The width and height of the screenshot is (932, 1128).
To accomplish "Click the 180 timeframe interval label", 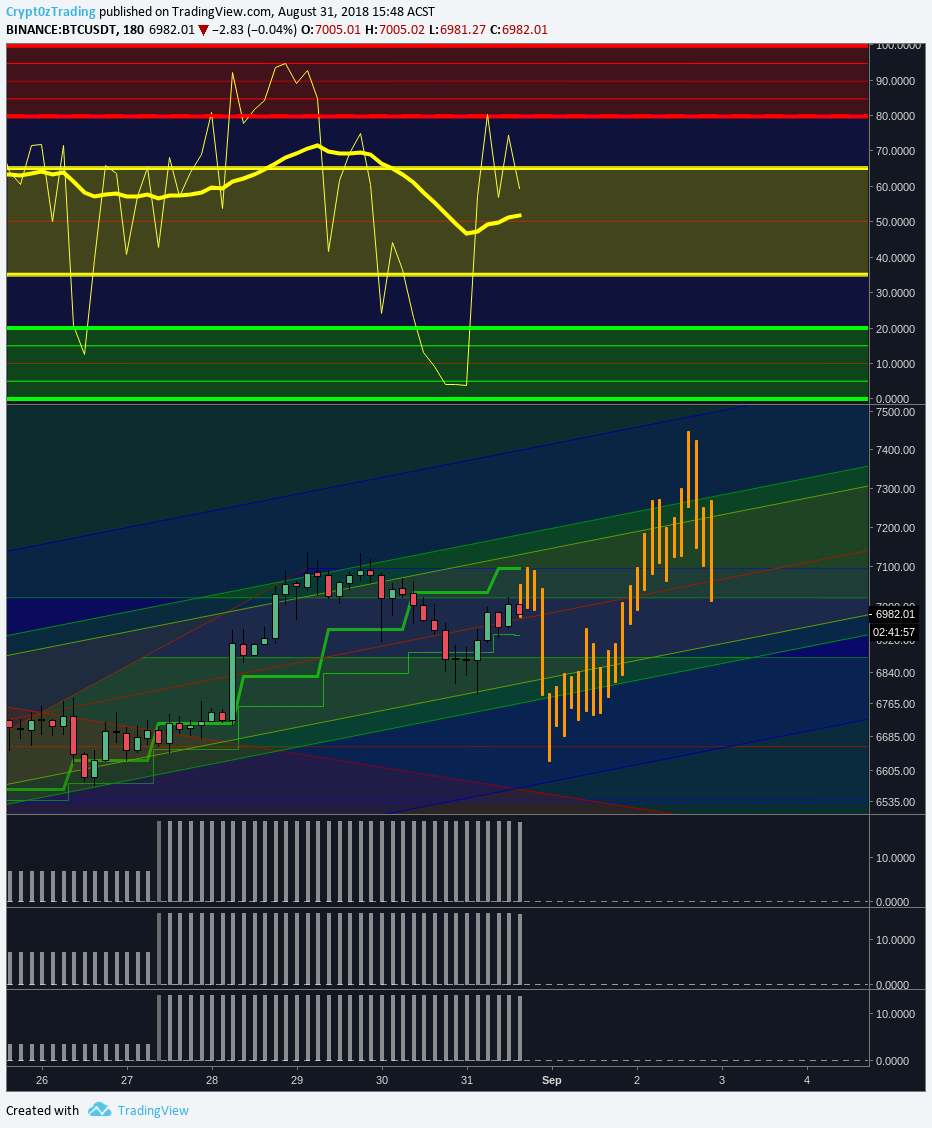I will 134,29.
